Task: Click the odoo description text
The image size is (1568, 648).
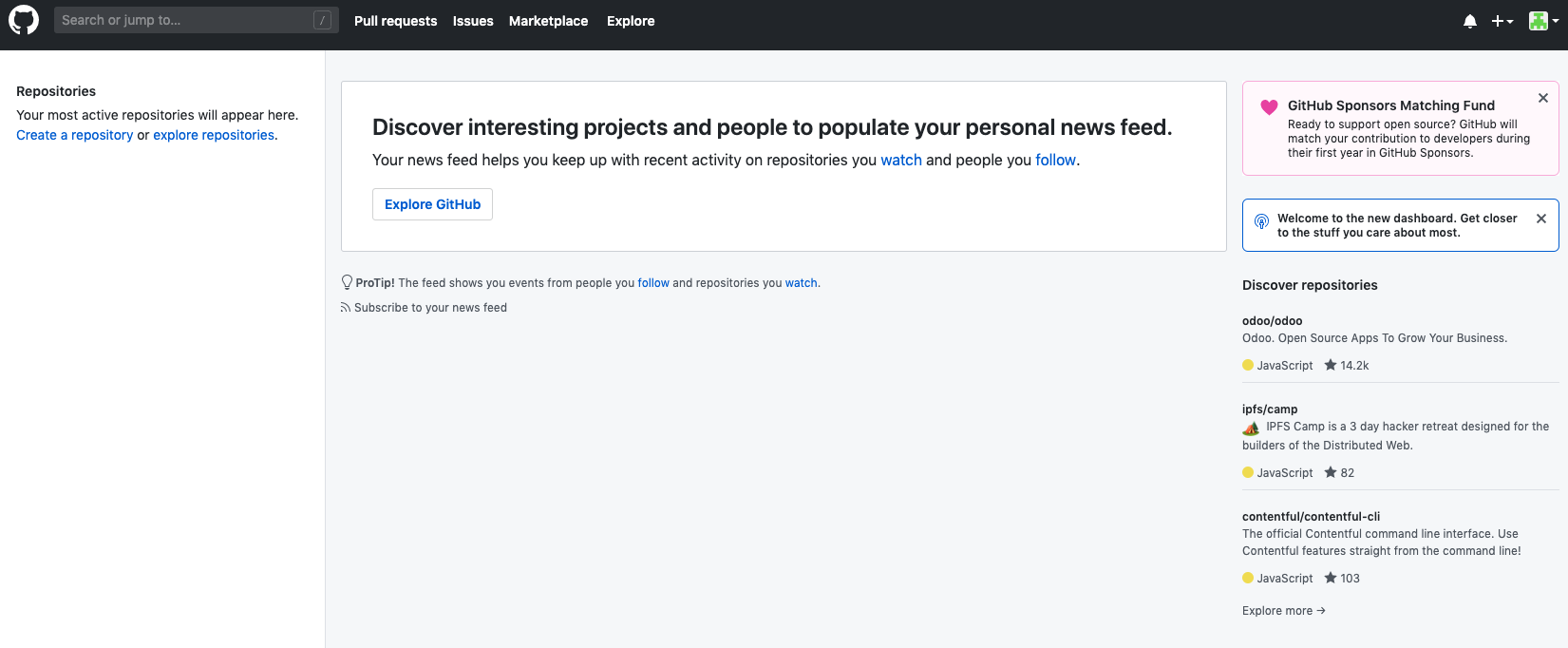Action: [x=1374, y=338]
